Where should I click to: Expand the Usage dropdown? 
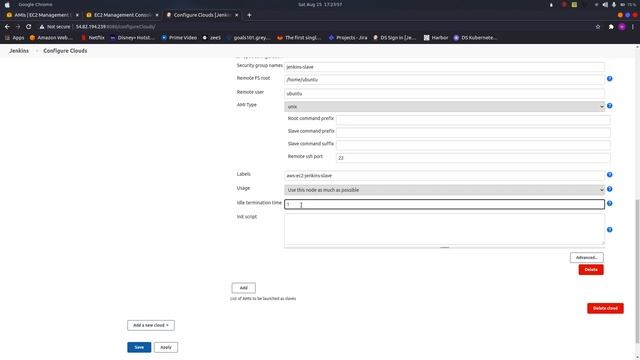click(x=444, y=190)
